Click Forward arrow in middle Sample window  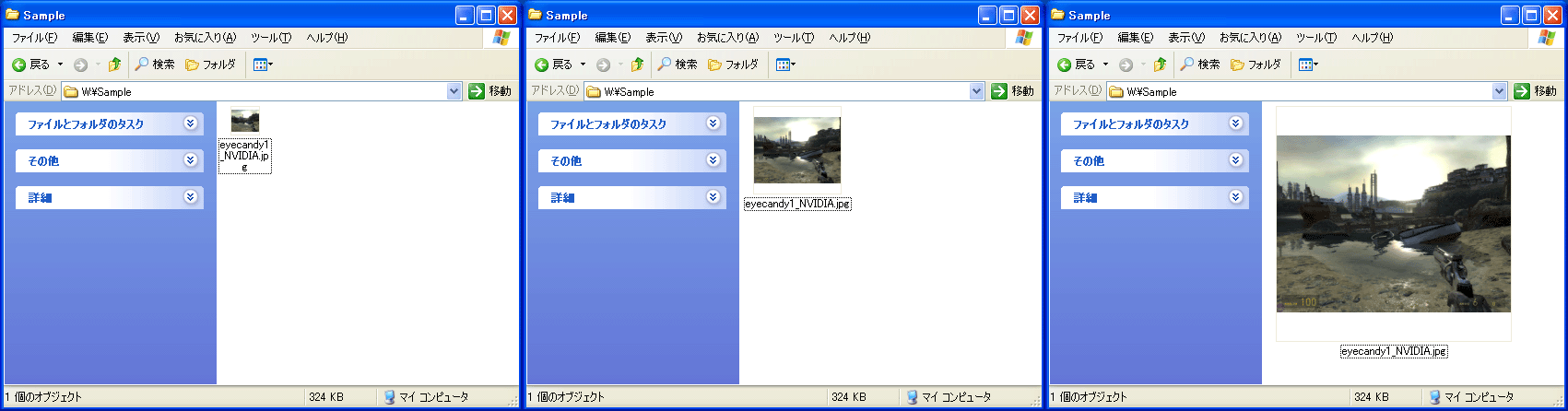point(603,65)
